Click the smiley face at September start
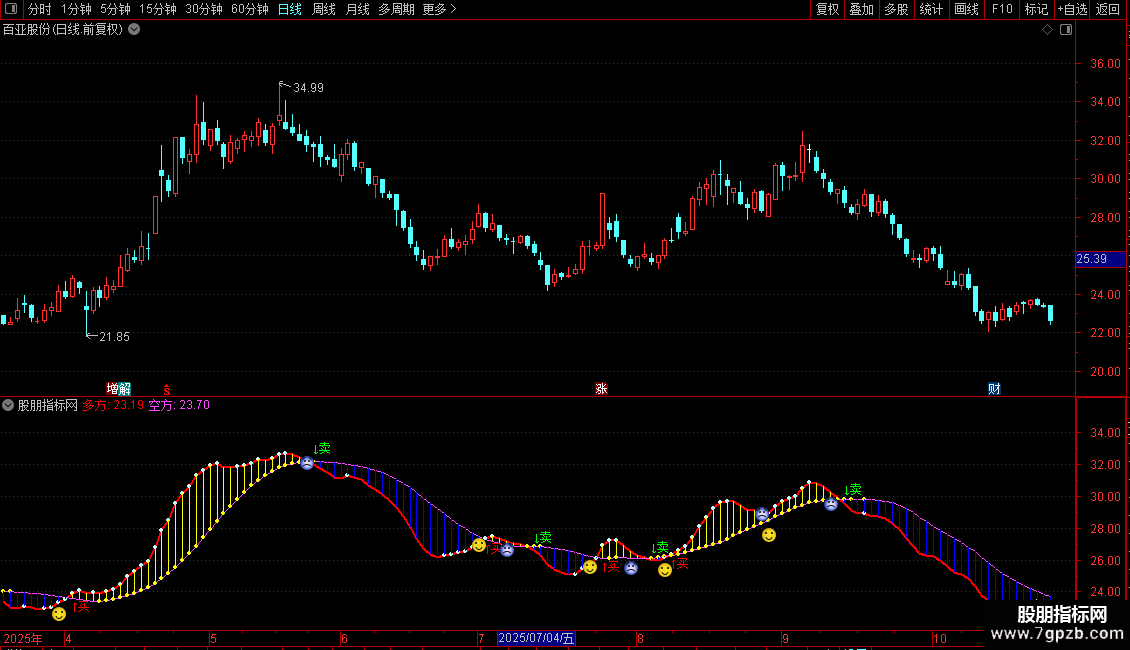 [x=769, y=535]
